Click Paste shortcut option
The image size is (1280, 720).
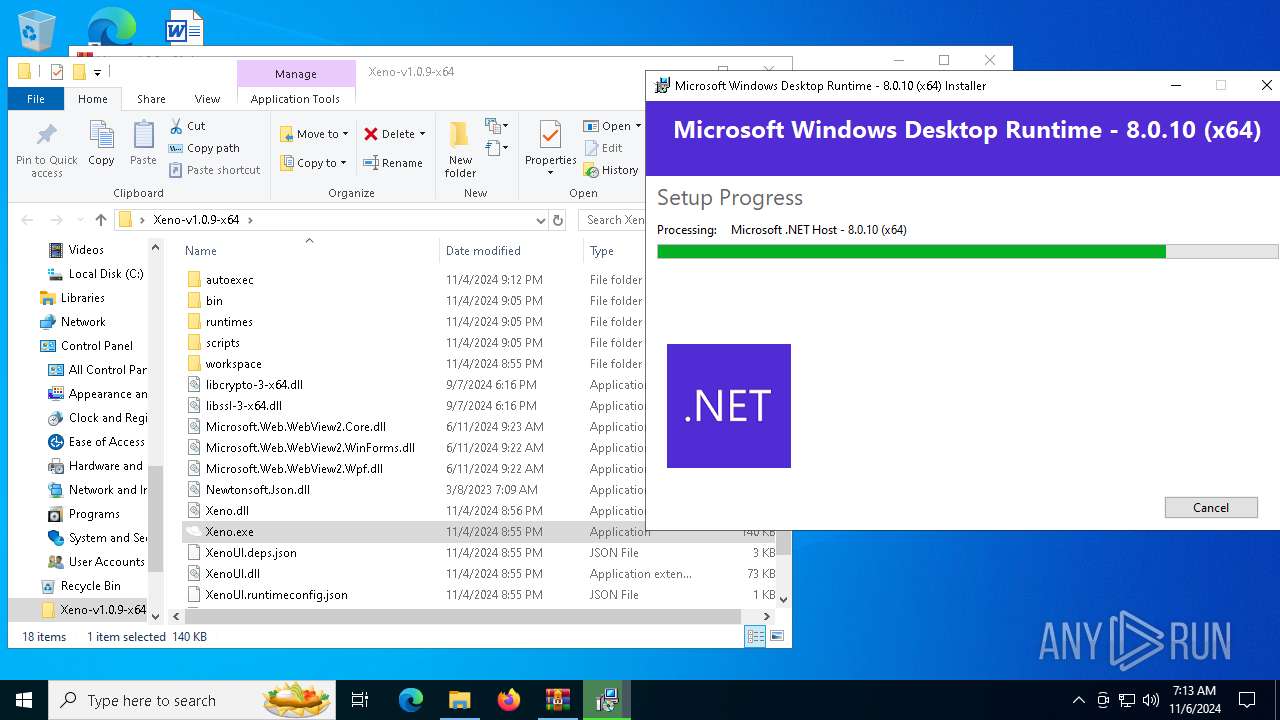point(214,170)
